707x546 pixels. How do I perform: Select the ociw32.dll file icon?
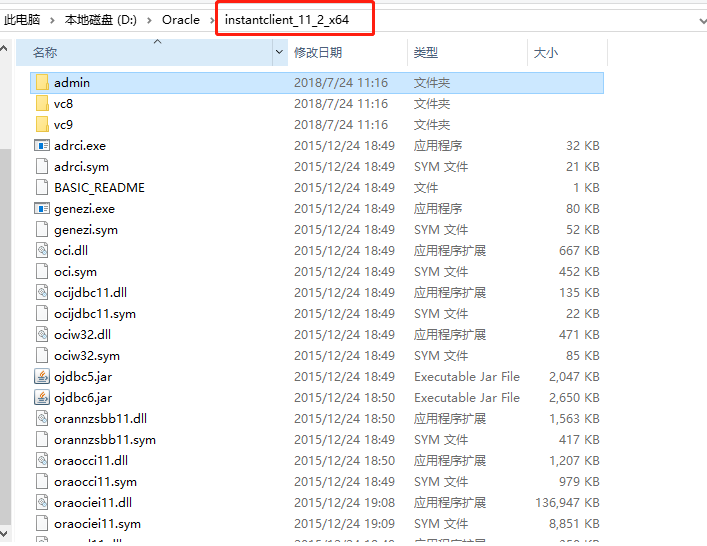[x=42, y=335]
